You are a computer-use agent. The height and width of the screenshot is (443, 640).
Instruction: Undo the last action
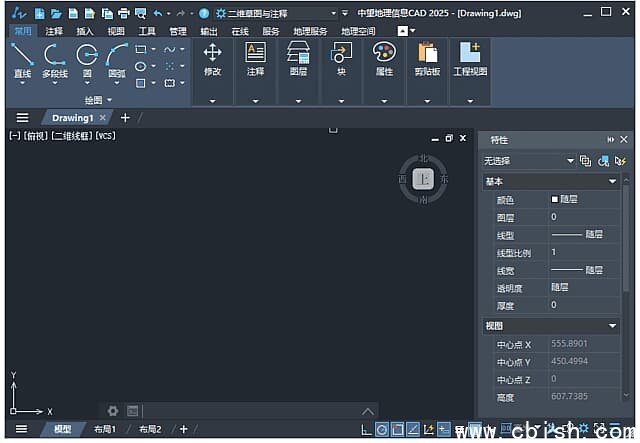tap(158, 13)
